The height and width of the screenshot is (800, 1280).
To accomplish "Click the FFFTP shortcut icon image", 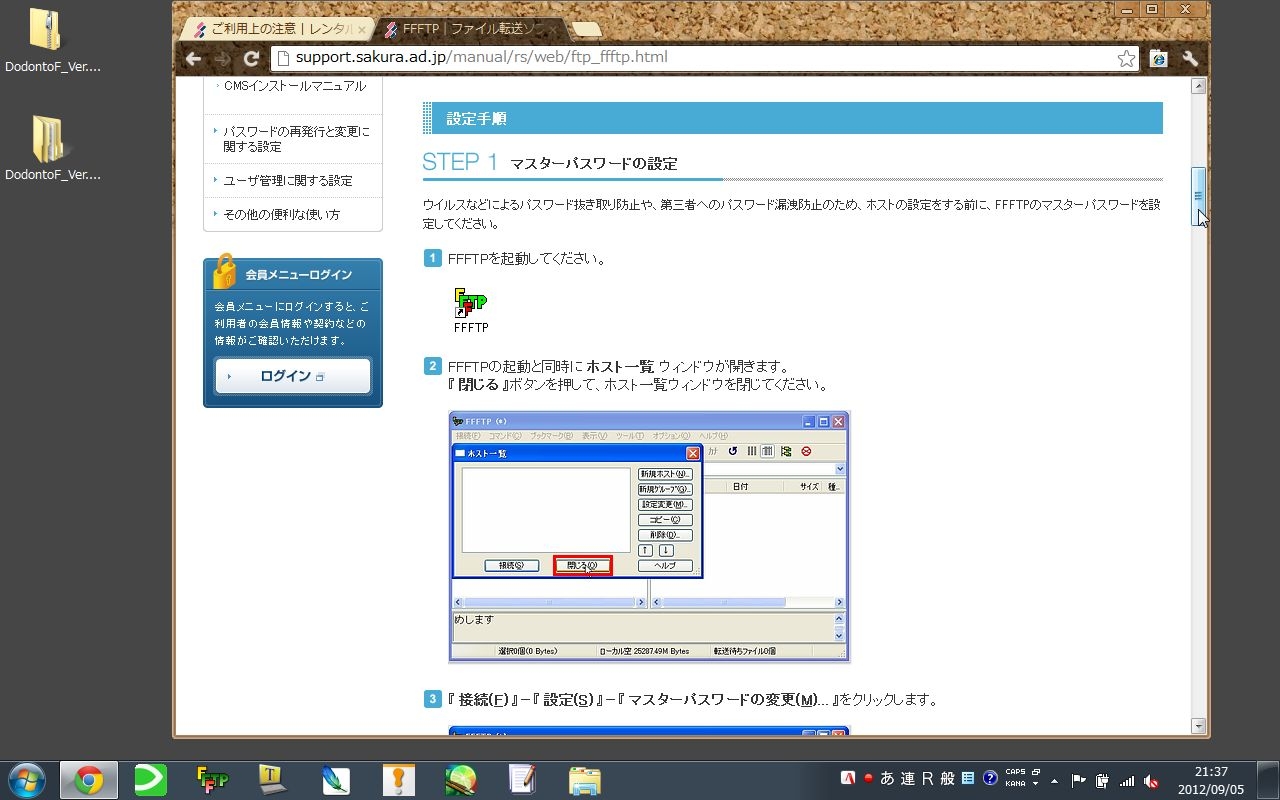I will point(471,303).
